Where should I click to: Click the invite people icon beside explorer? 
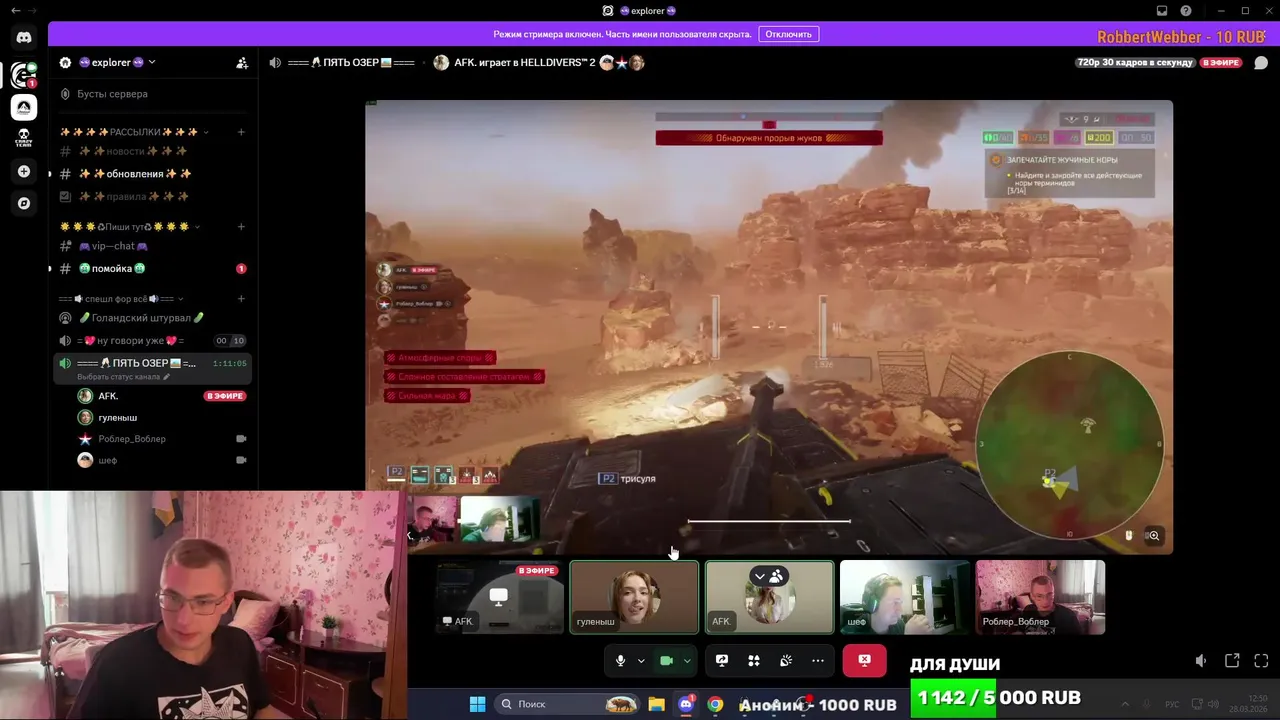point(242,62)
